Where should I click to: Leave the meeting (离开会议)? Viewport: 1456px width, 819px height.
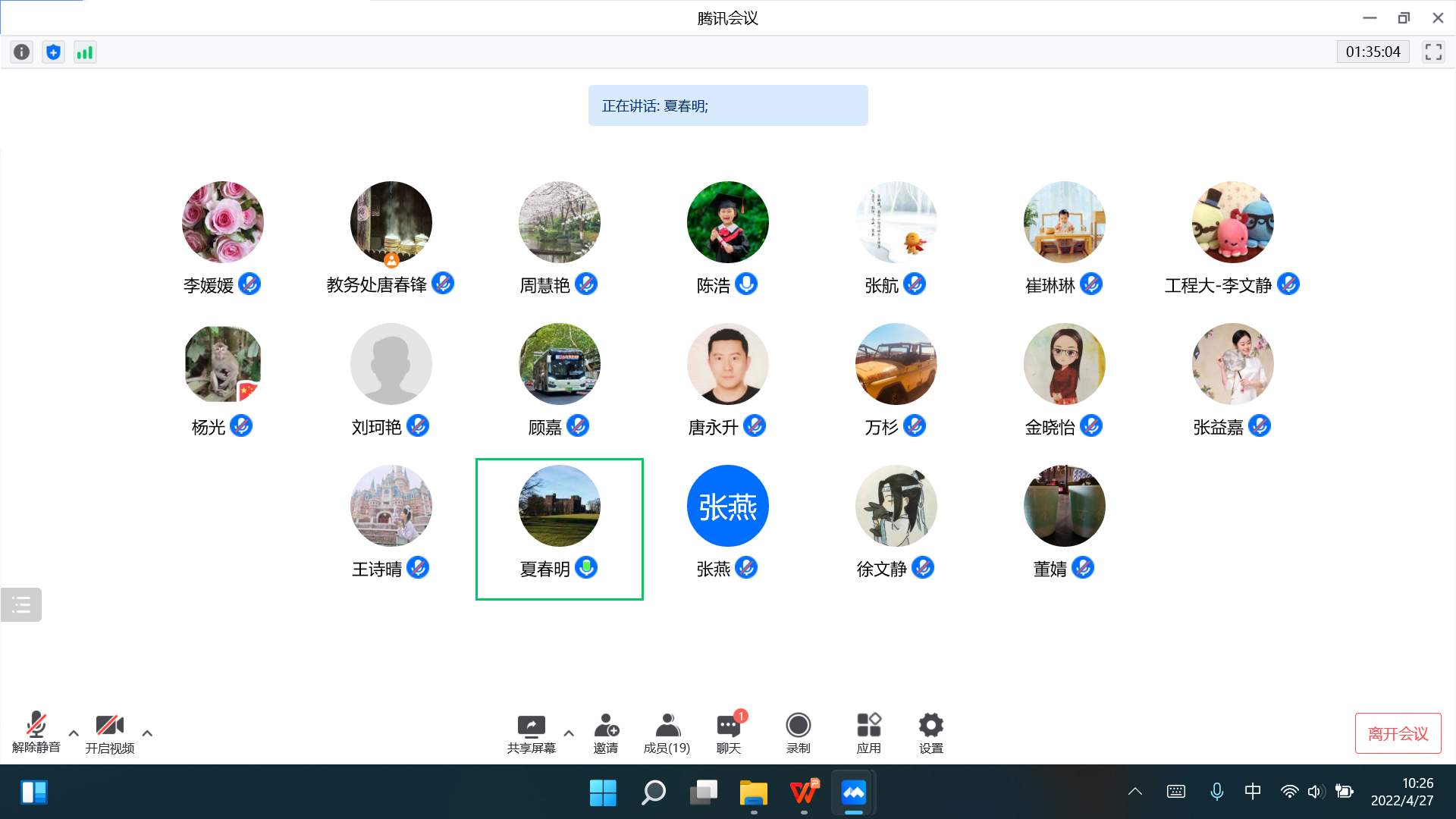click(1398, 733)
